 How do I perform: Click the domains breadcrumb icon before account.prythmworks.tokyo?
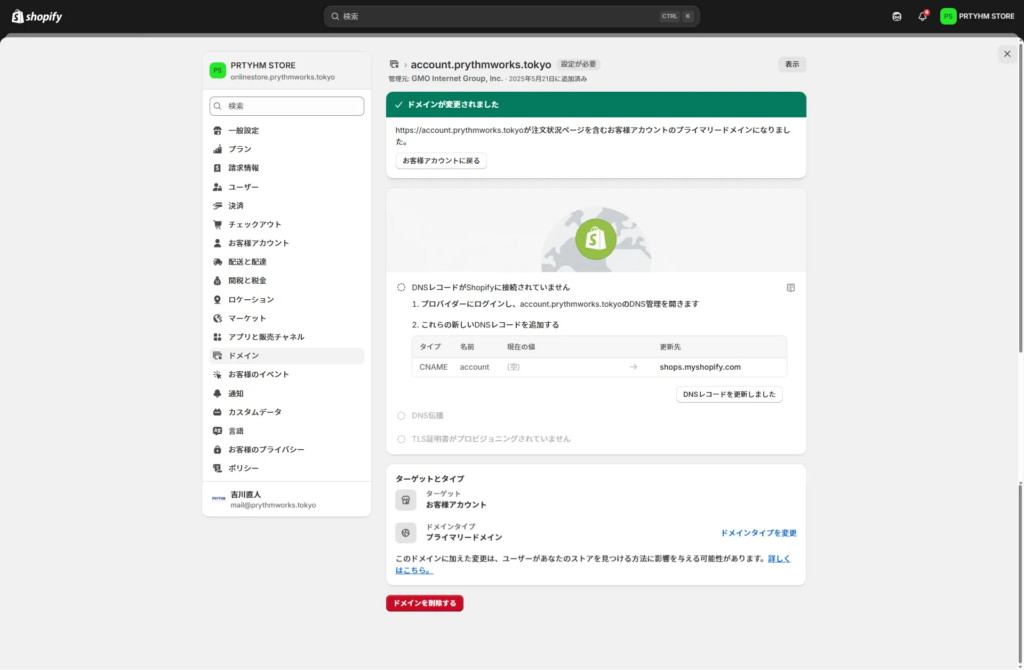coord(394,65)
